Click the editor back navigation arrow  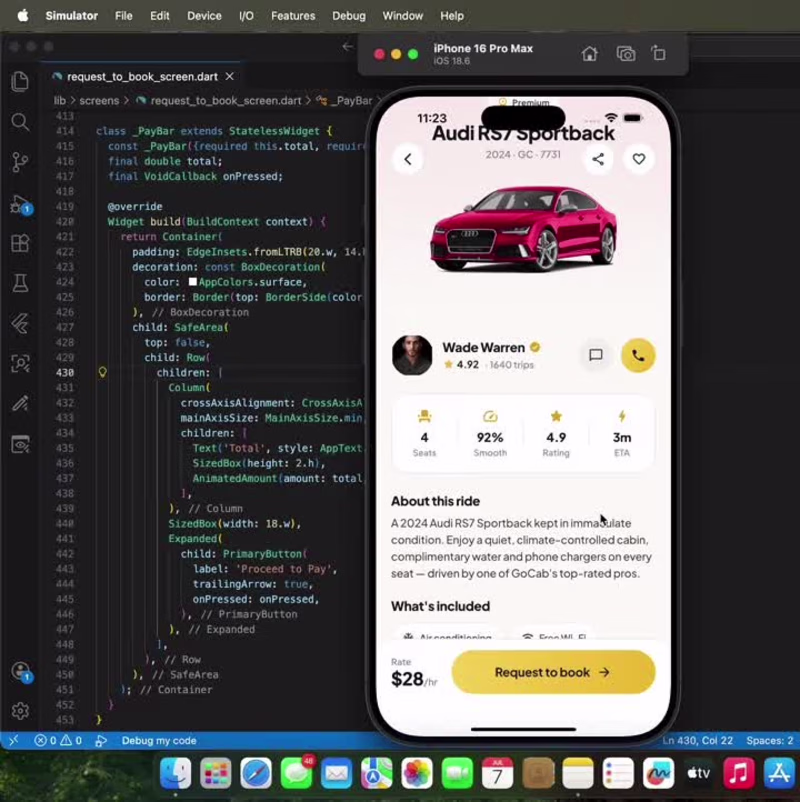tap(347, 47)
